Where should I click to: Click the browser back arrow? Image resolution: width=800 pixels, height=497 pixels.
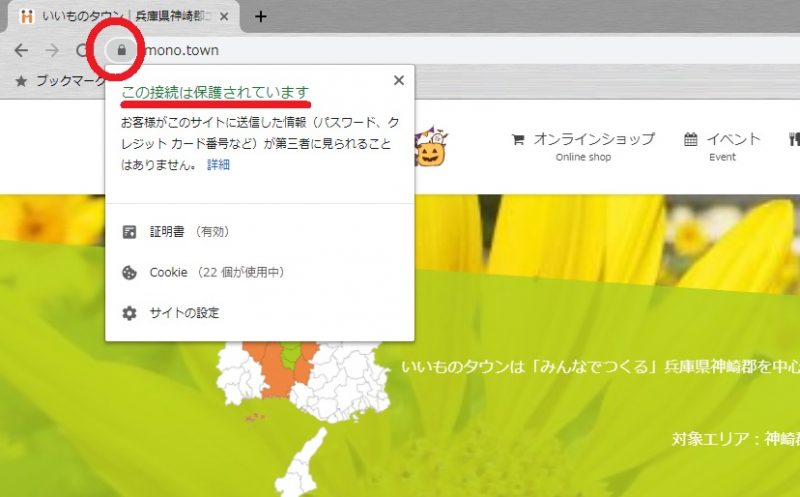[x=20, y=50]
